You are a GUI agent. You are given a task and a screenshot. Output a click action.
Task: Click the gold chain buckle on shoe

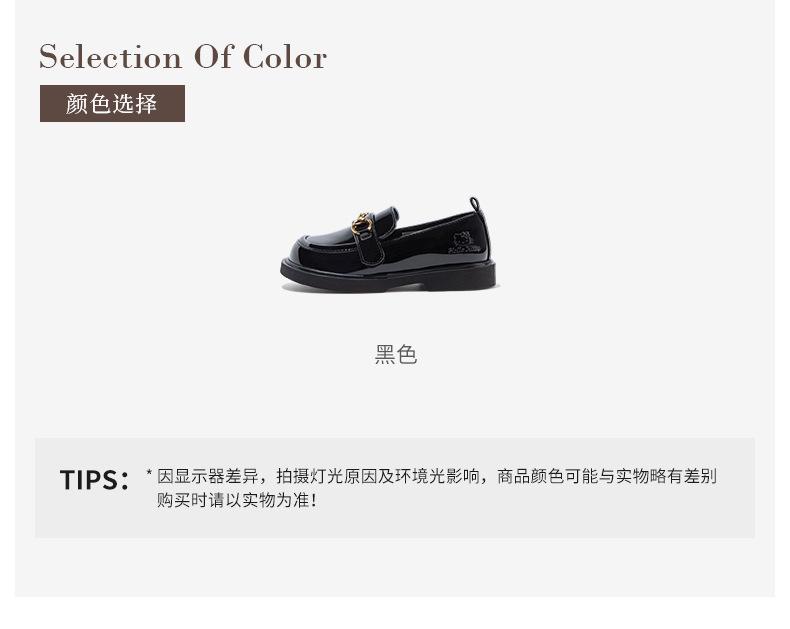pyautogui.click(x=362, y=223)
